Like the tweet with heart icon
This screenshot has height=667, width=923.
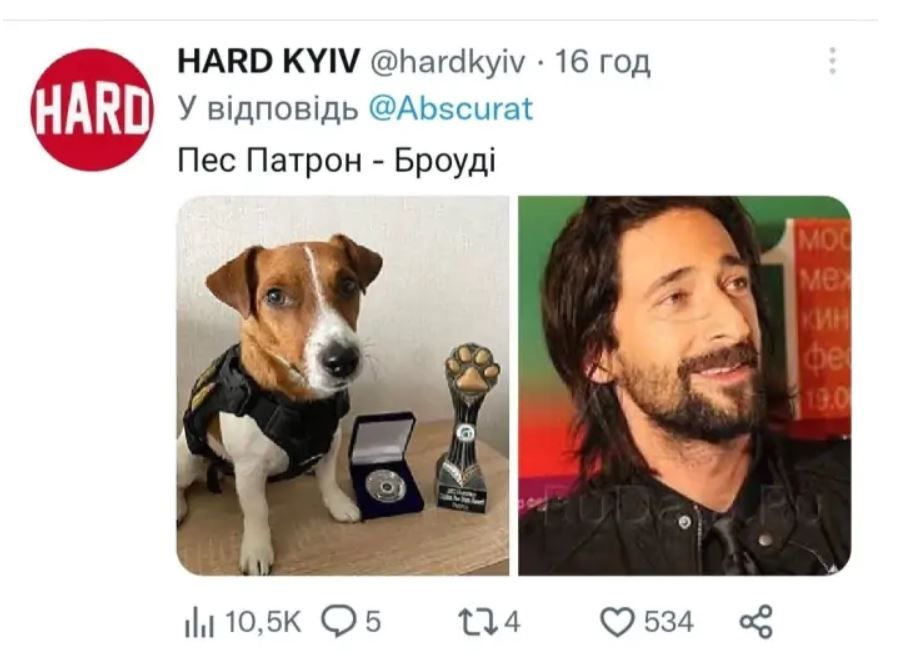tap(617, 622)
